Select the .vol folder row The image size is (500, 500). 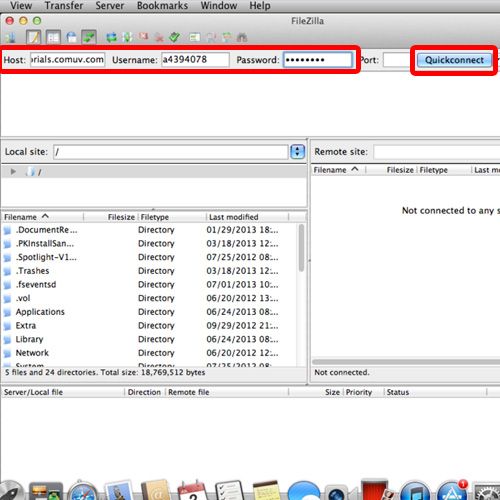coord(149,298)
